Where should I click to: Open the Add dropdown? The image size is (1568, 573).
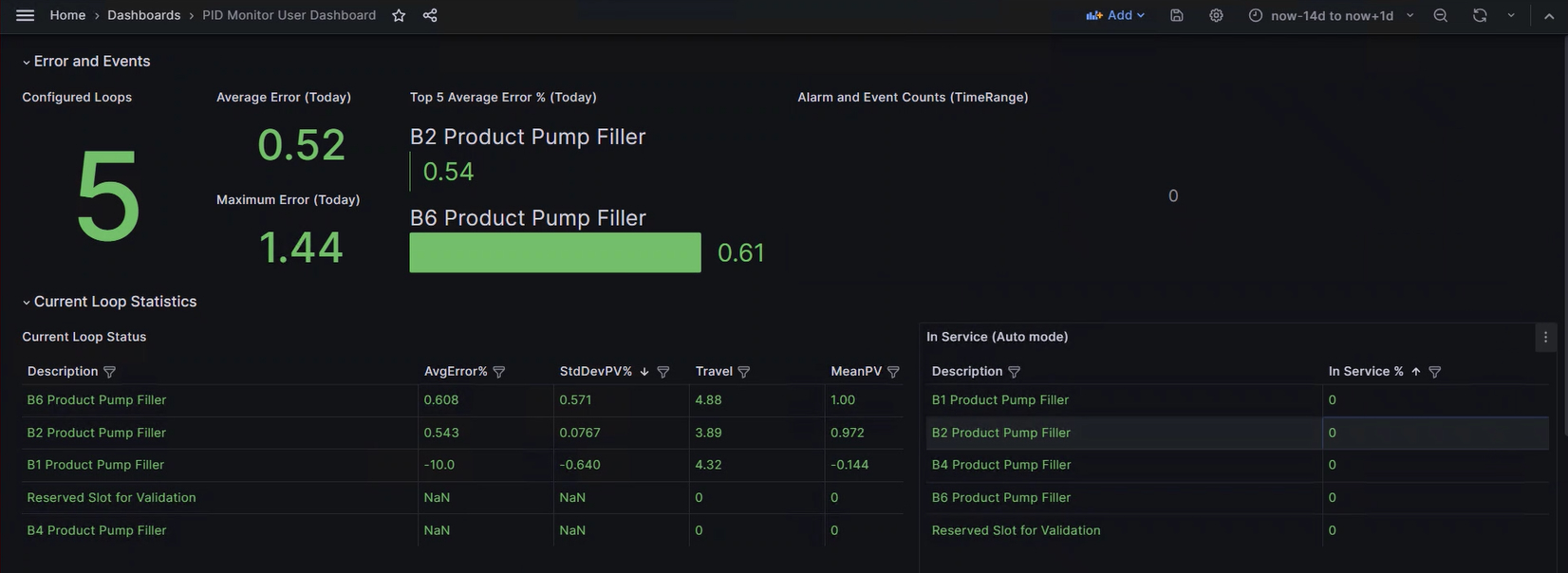[x=1116, y=15]
